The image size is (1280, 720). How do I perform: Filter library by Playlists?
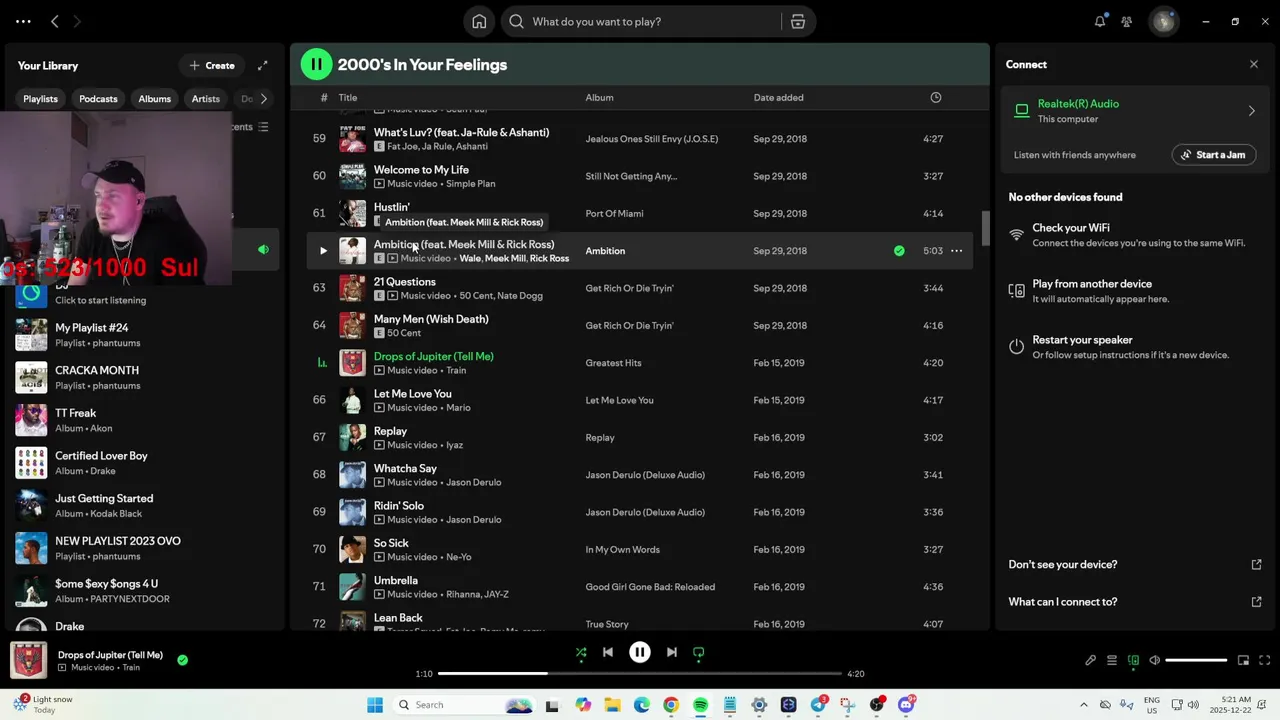coord(41,99)
